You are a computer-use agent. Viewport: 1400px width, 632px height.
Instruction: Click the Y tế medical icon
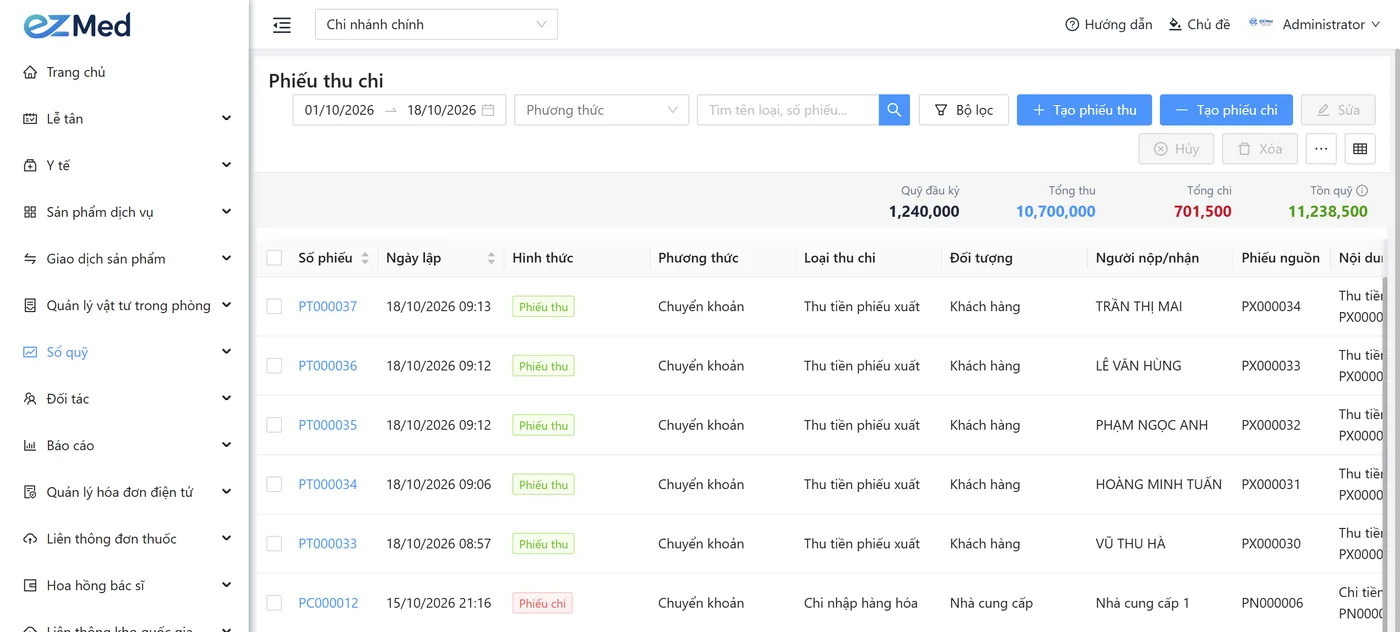[x=30, y=165]
